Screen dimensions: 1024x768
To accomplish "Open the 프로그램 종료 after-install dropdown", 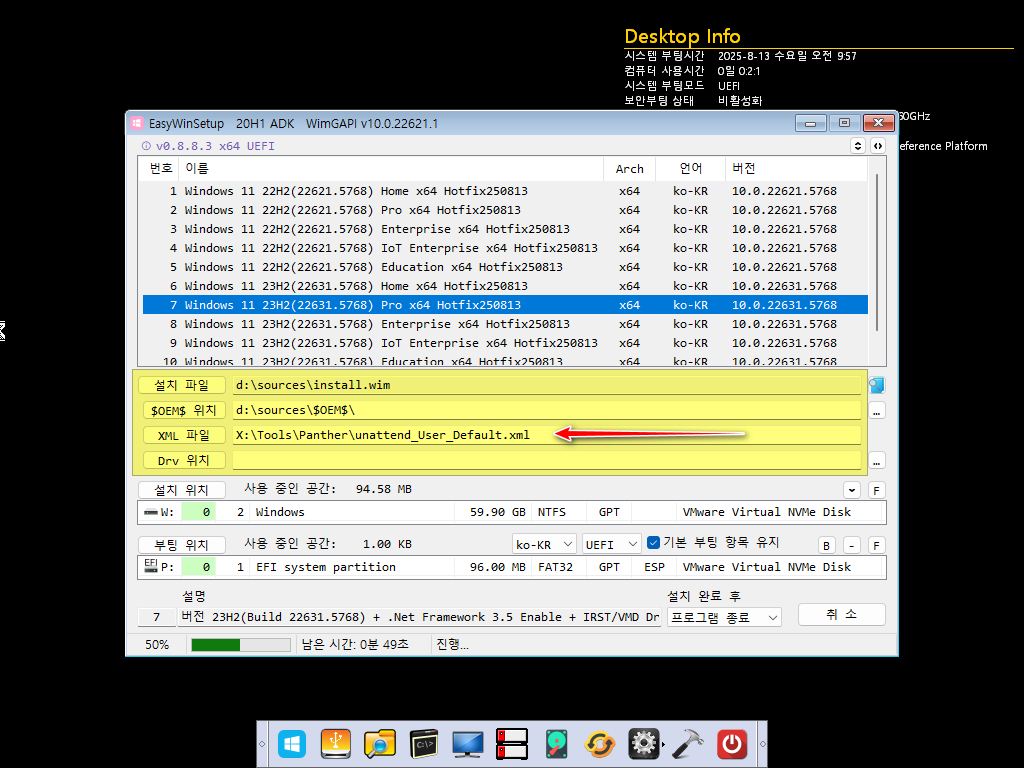I will (724, 617).
